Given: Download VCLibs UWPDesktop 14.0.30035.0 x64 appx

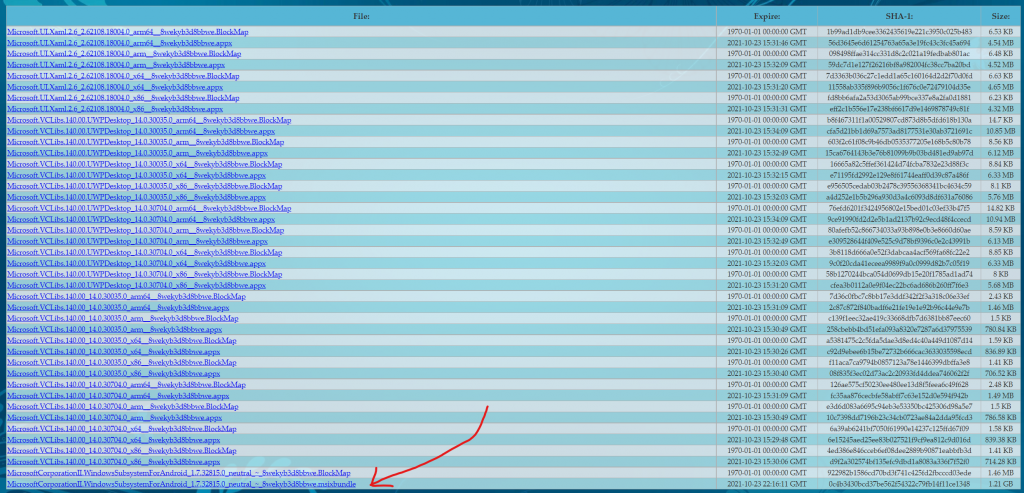Looking at the screenshot, I should pyautogui.click(x=135, y=174).
